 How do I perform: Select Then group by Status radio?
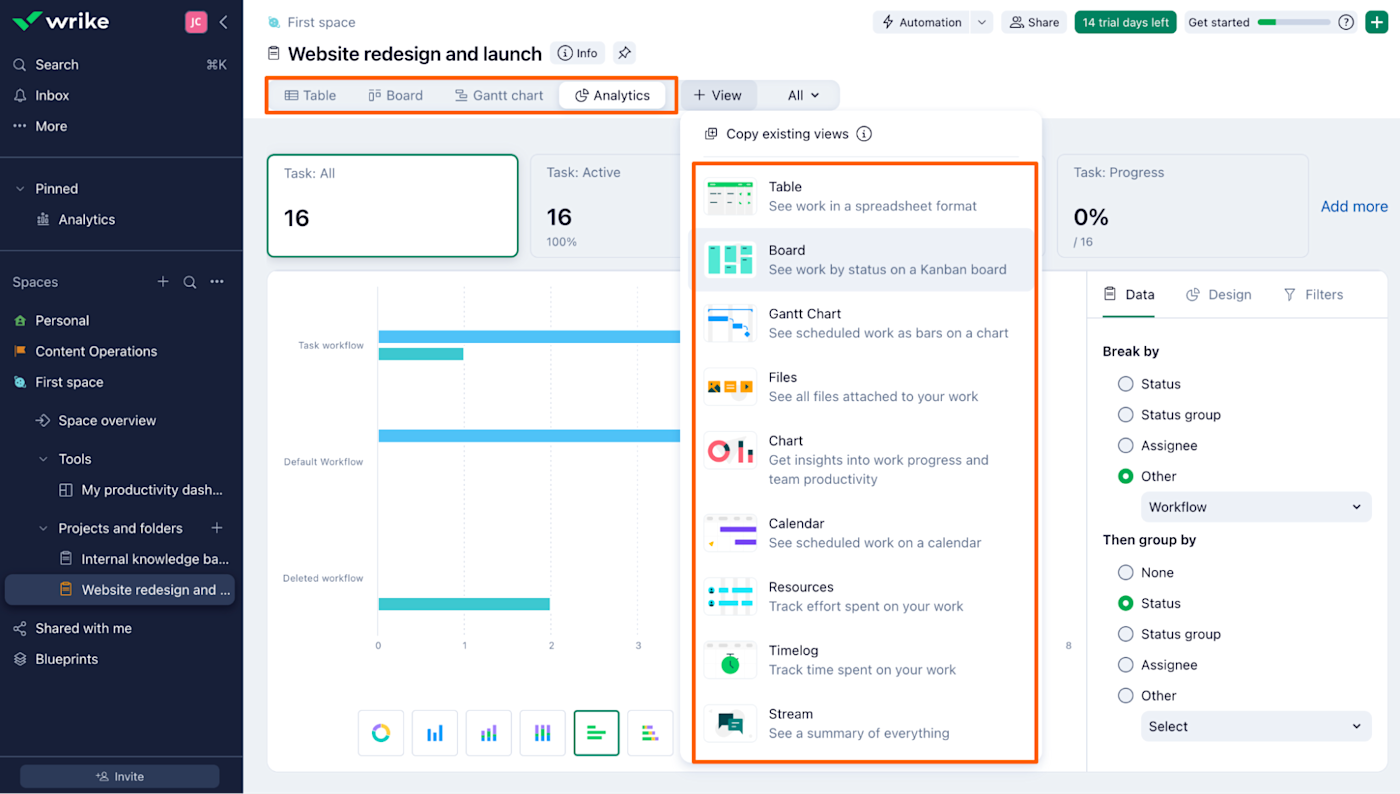click(1126, 603)
